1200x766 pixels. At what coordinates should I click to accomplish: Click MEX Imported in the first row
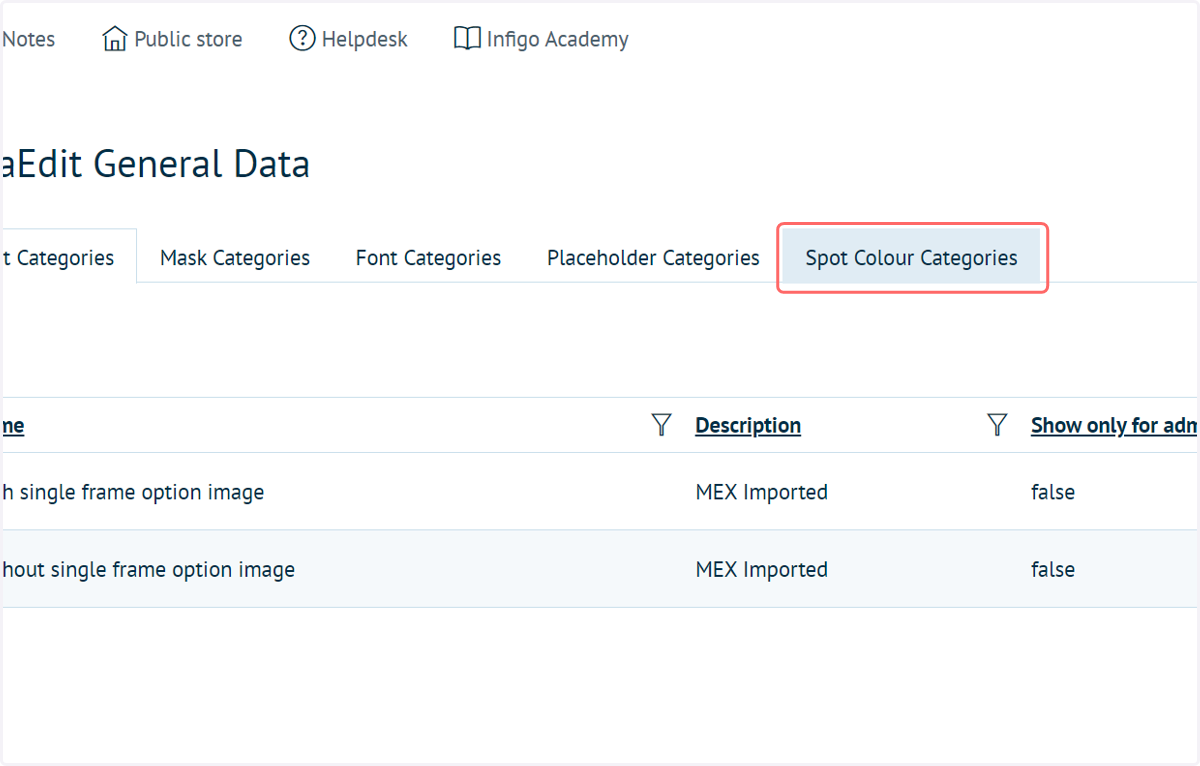pyautogui.click(x=762, y=492)
